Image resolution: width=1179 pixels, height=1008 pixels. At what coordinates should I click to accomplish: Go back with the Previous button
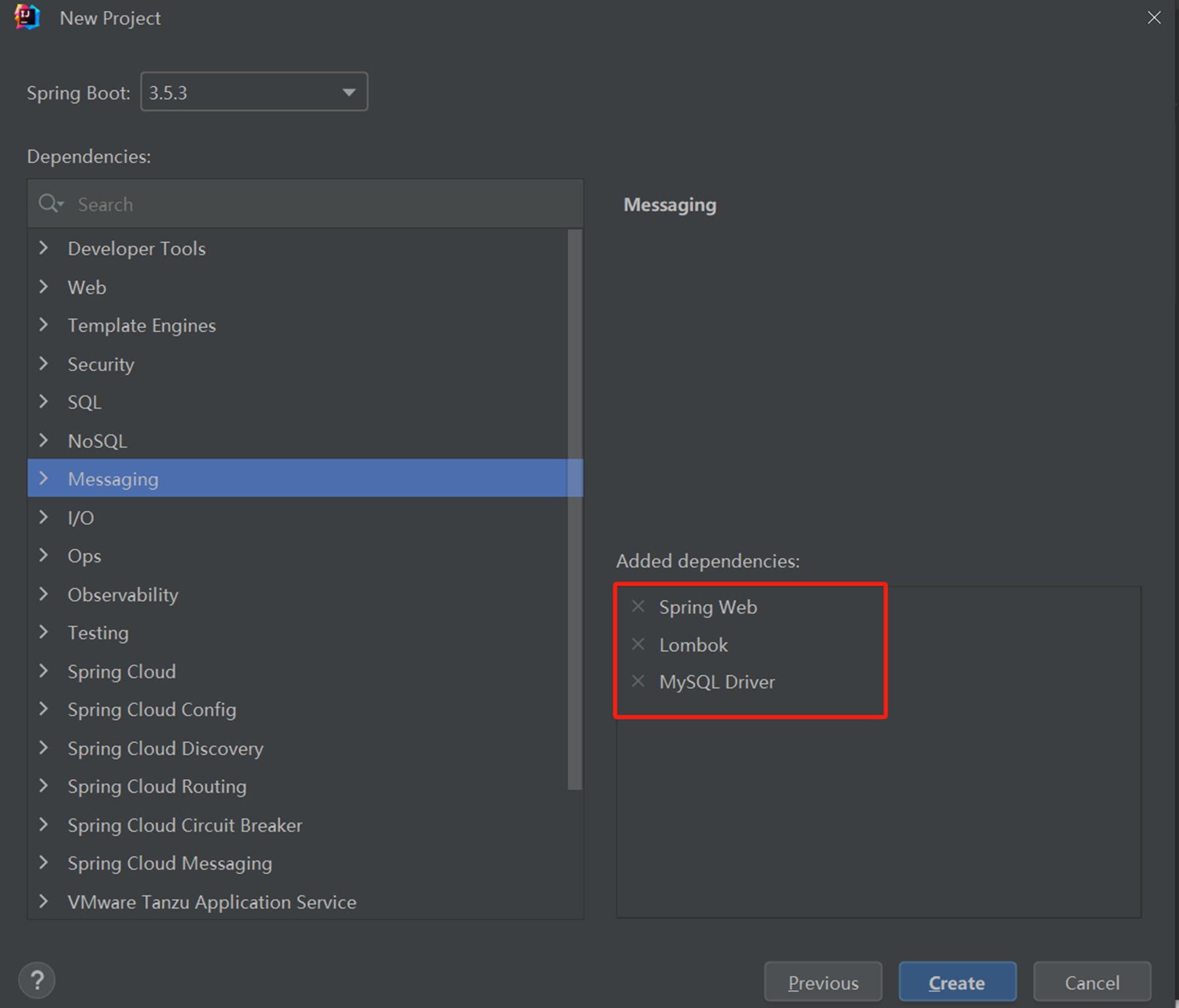[823, 982]
